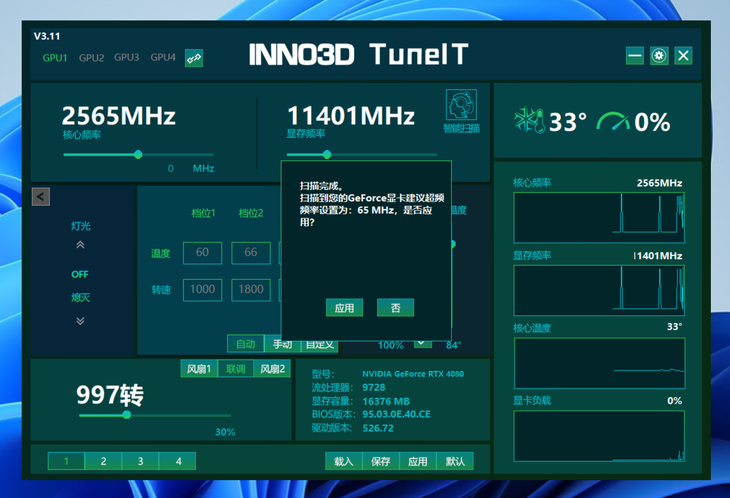Click the lighting up double-chevron
The width and height of the screenshot is (730, 498).
click(x=80, y=245)
